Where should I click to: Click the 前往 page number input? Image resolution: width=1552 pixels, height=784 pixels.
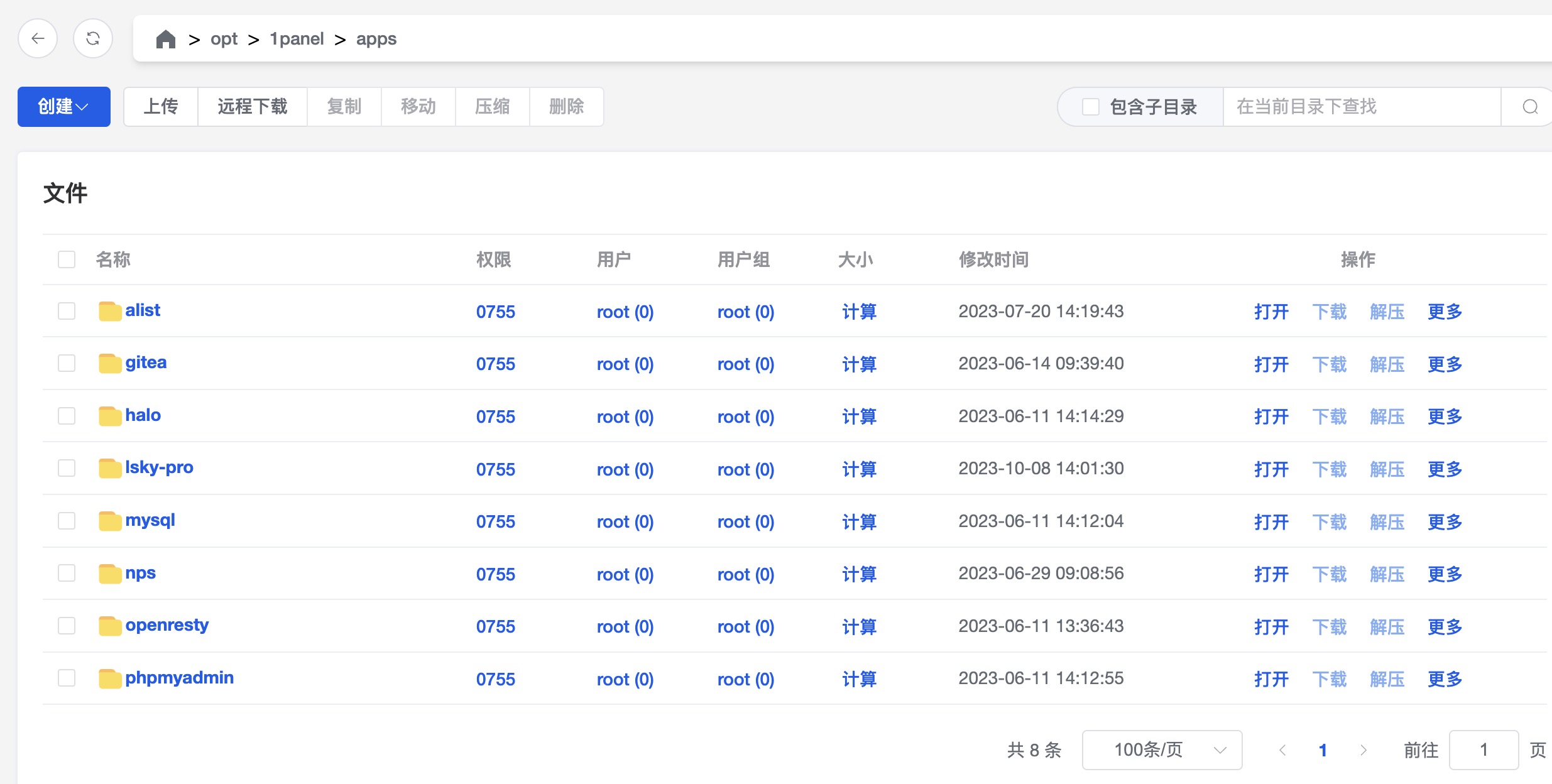point(1484,750)
